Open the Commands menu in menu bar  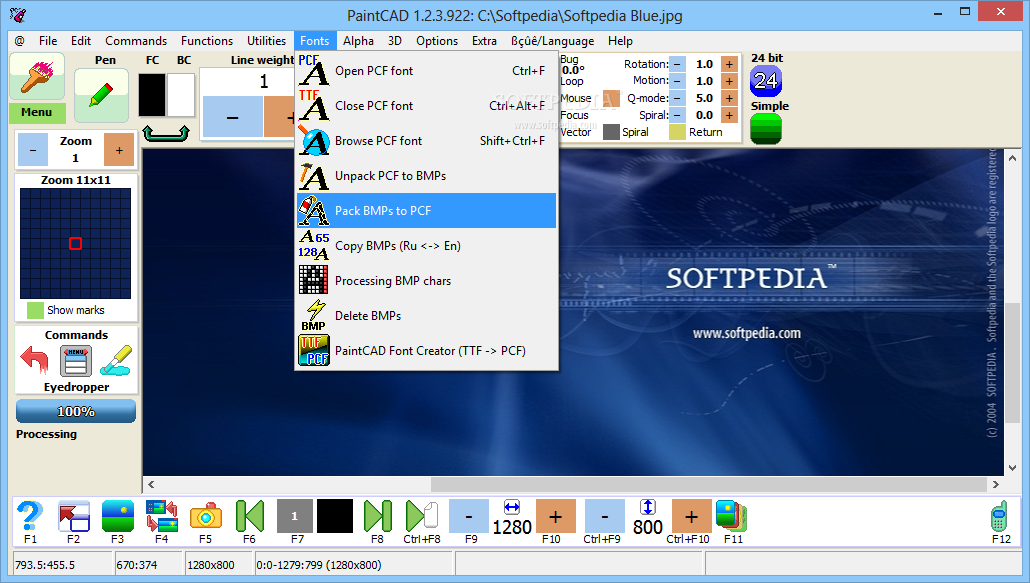[136, 41]
